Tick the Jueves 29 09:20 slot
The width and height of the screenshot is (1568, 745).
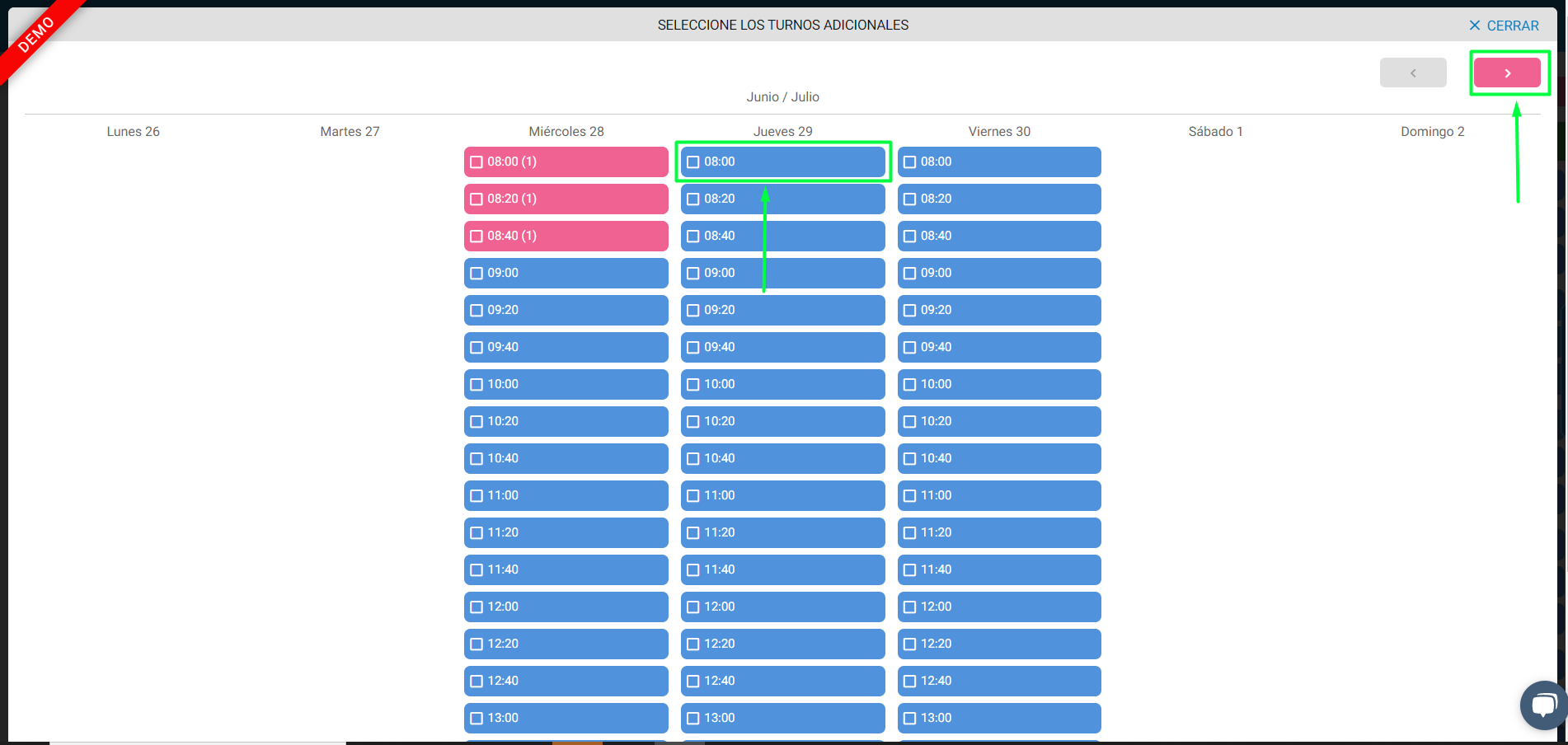[782, 310]
